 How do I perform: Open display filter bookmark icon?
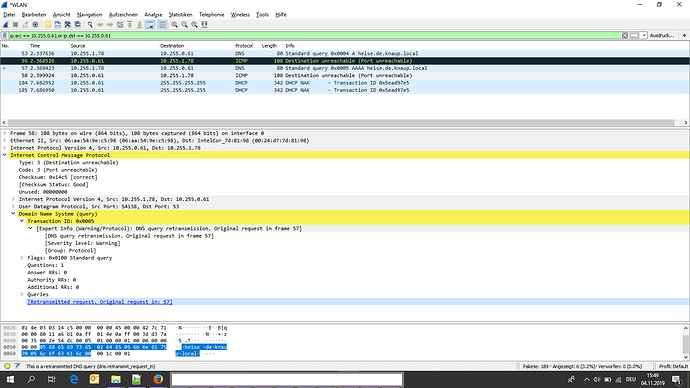[5, 35]
